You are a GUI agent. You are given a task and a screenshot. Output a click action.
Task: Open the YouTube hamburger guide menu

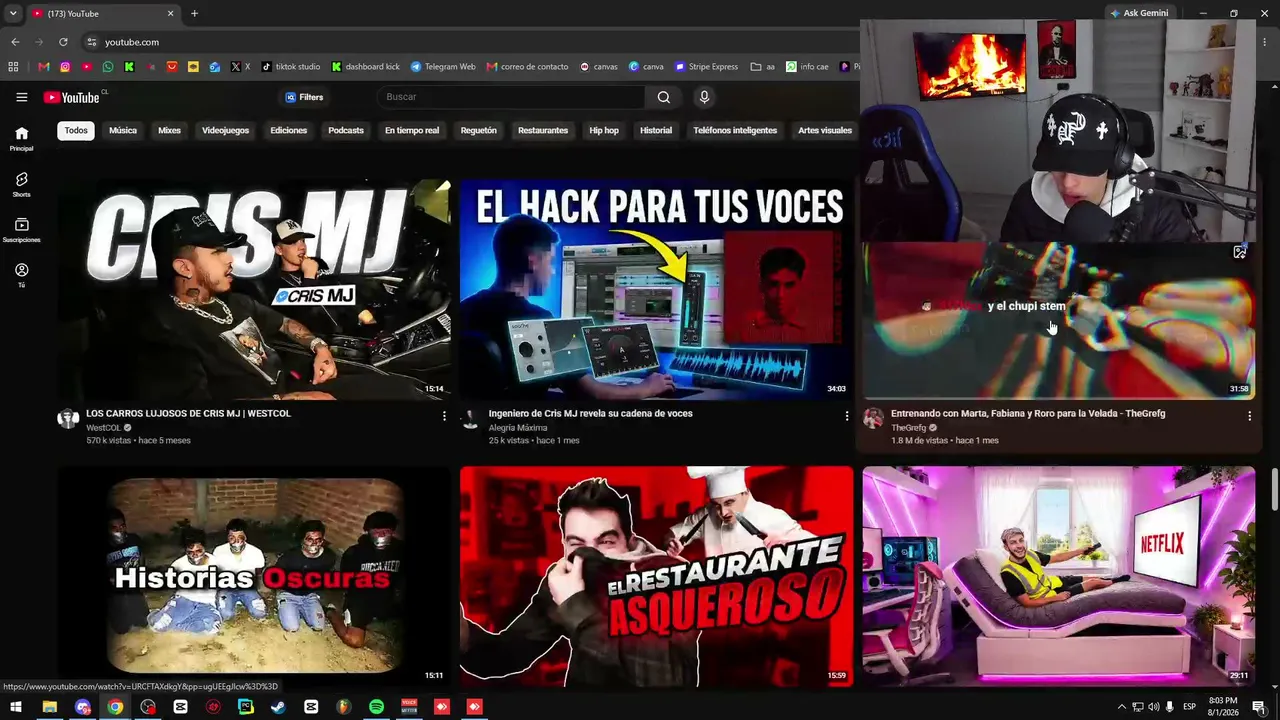click(x=21, y=97)
